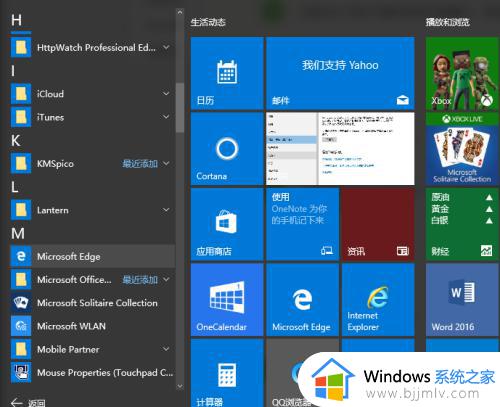Open the Cortana tile
The height and width of the screenshot is (407, 500).
pyautogui.click(x=227, y=149)
